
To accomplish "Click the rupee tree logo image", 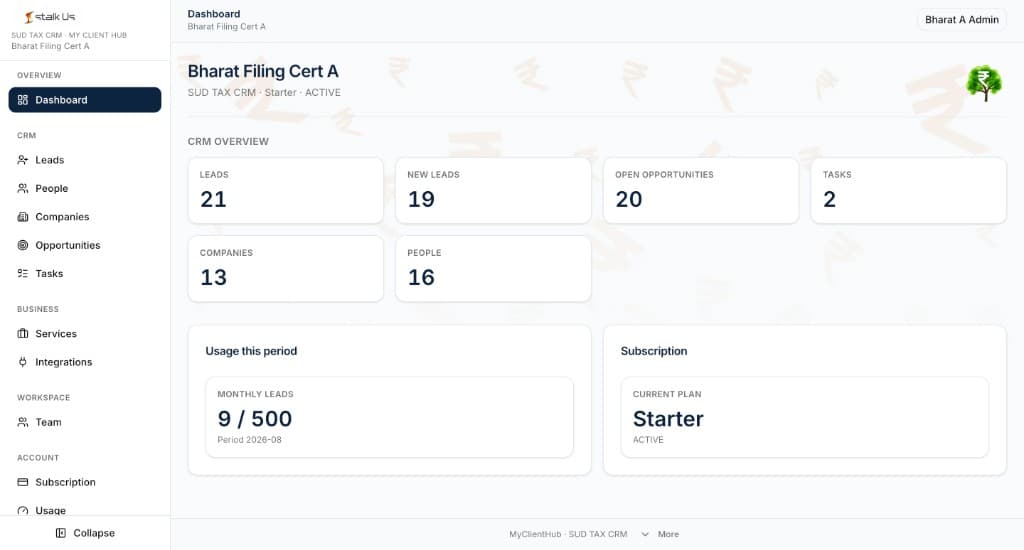I will (984, 83).
